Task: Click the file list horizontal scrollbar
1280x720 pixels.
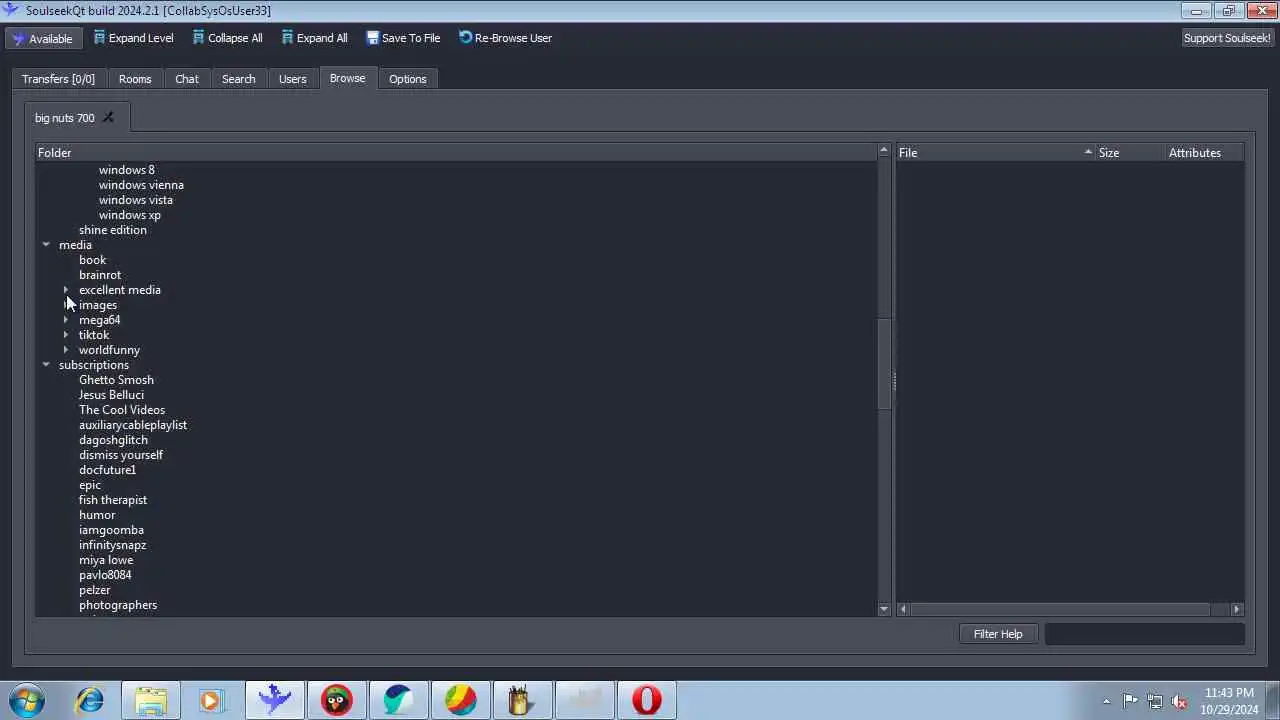Action: pyautogui.click(x=1060, y=609)
